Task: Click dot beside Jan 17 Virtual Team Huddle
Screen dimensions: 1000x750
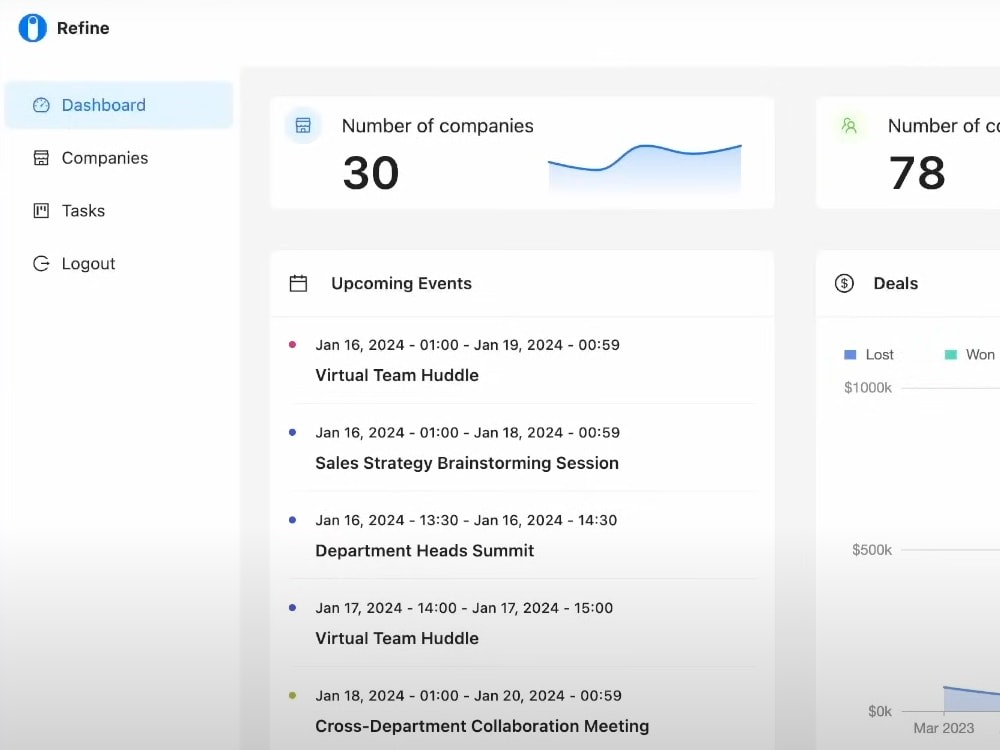Action: click(293, 608)
